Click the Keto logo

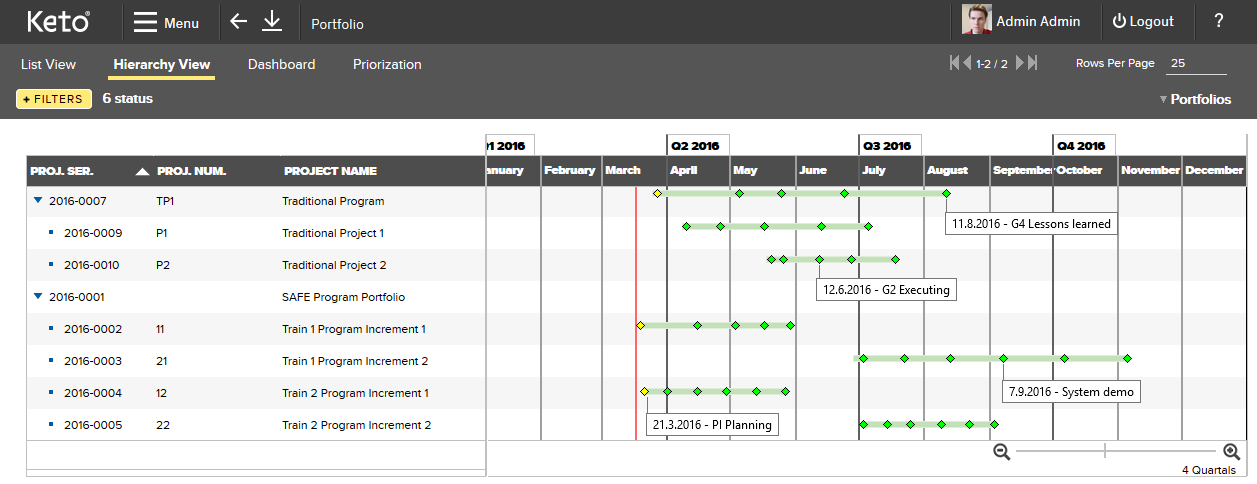[x=58, y=21]
